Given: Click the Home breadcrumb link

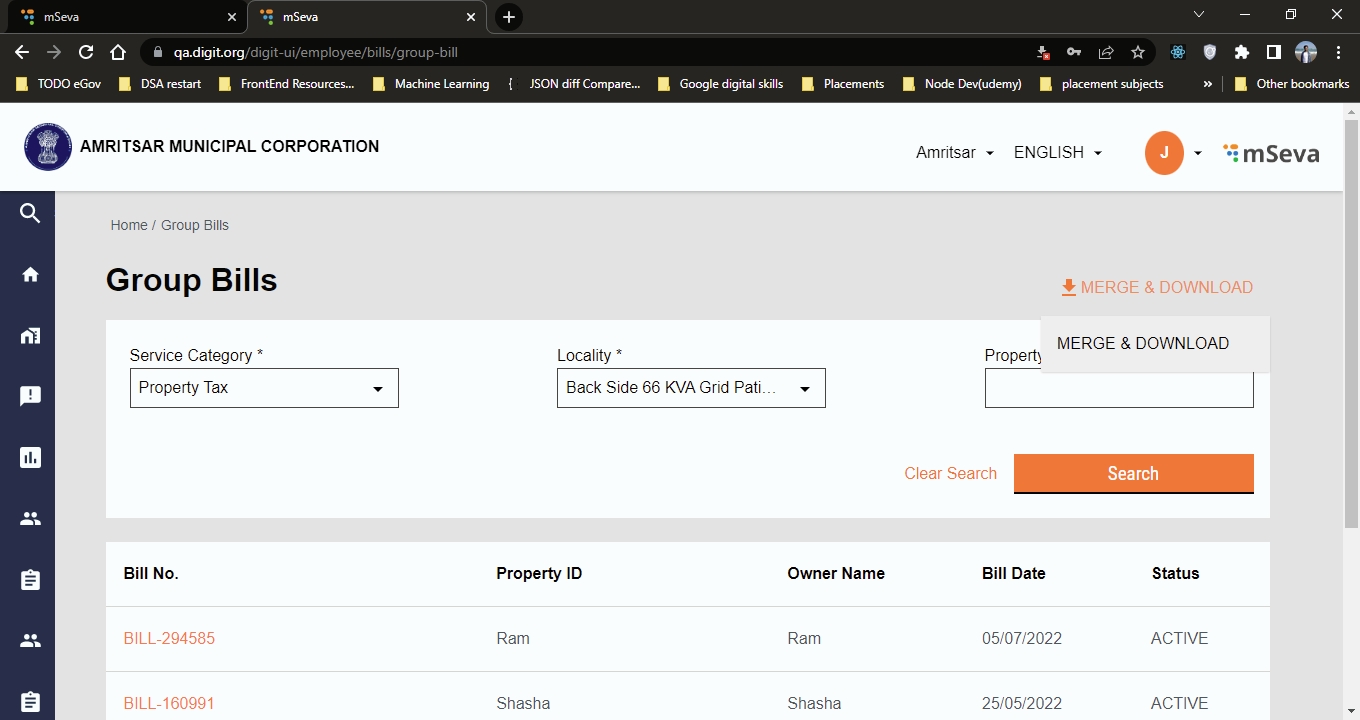Looking at the screenshot, I should [x=129, y=226].
